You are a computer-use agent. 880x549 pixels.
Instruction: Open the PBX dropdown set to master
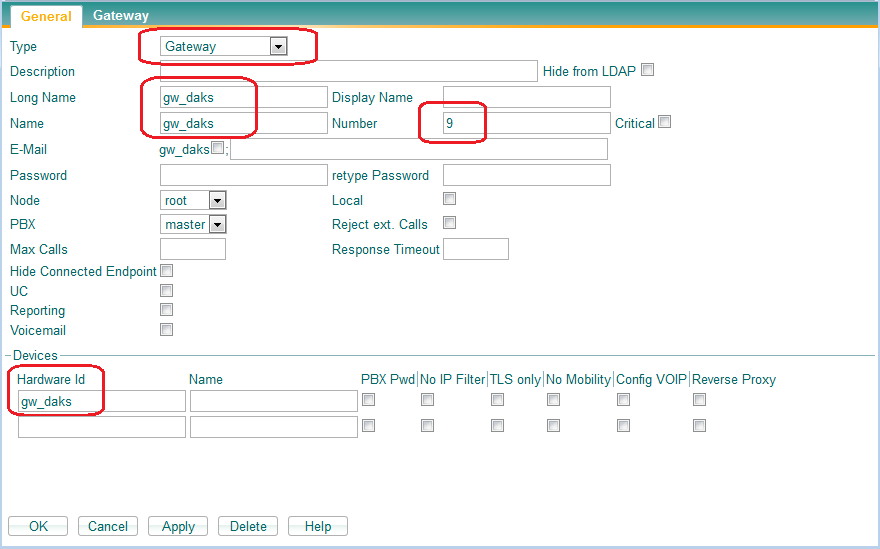(194, 225)
